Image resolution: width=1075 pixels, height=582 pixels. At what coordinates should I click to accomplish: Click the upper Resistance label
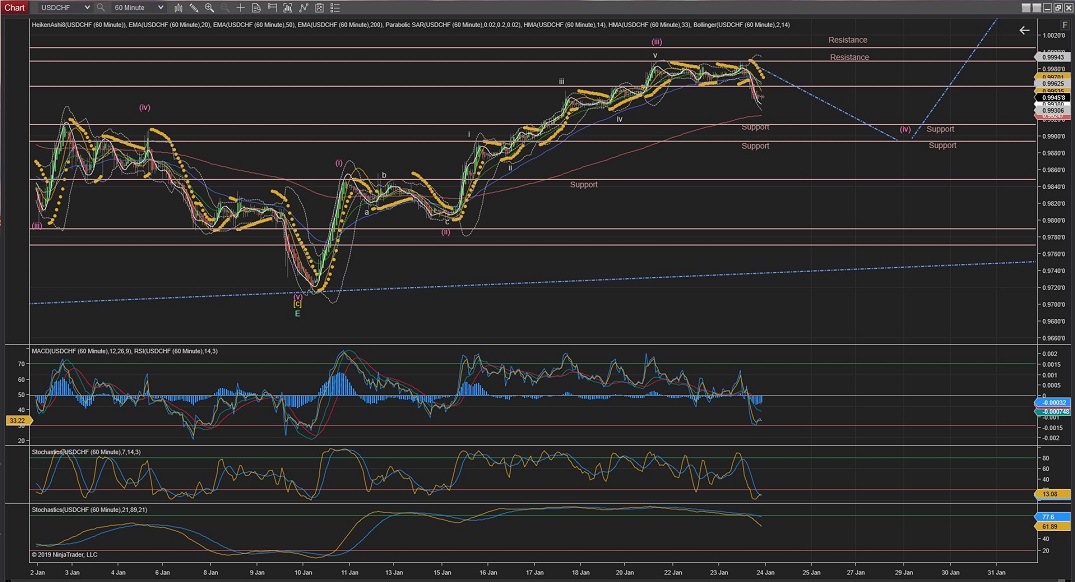[847, 40]
